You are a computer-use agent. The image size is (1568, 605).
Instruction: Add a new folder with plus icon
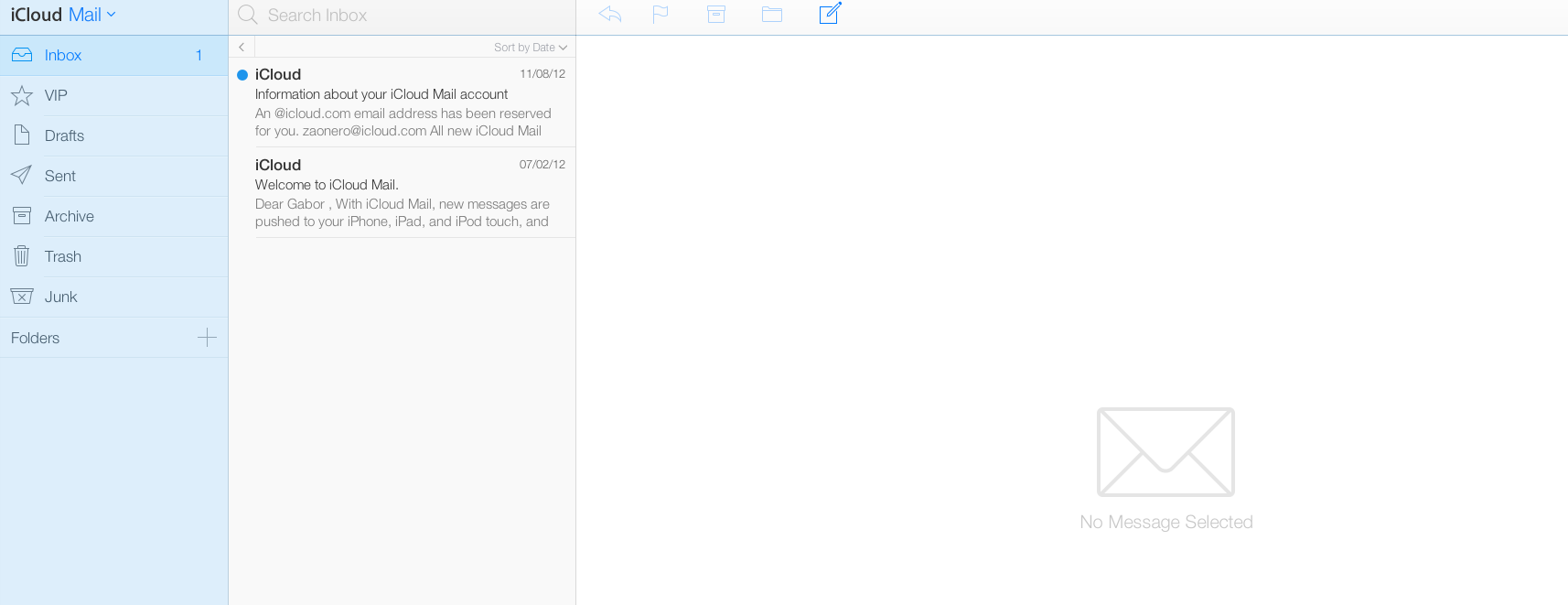point(208,338)
